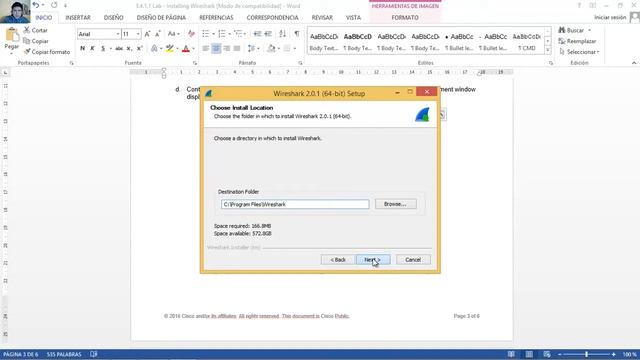Switch to DISEÑO DE PÁGINA tab

click(161, 18)
